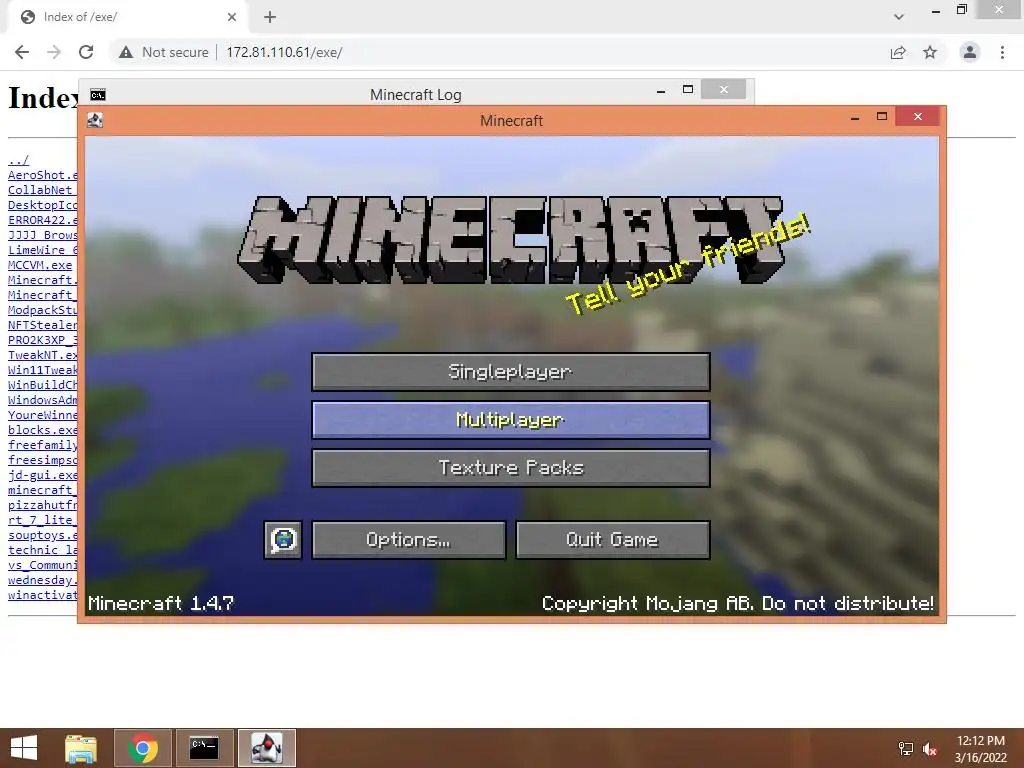Screen dimensions: 1024x768
Task: Click the Minecraft Log console icon
Action: (98, 95)
